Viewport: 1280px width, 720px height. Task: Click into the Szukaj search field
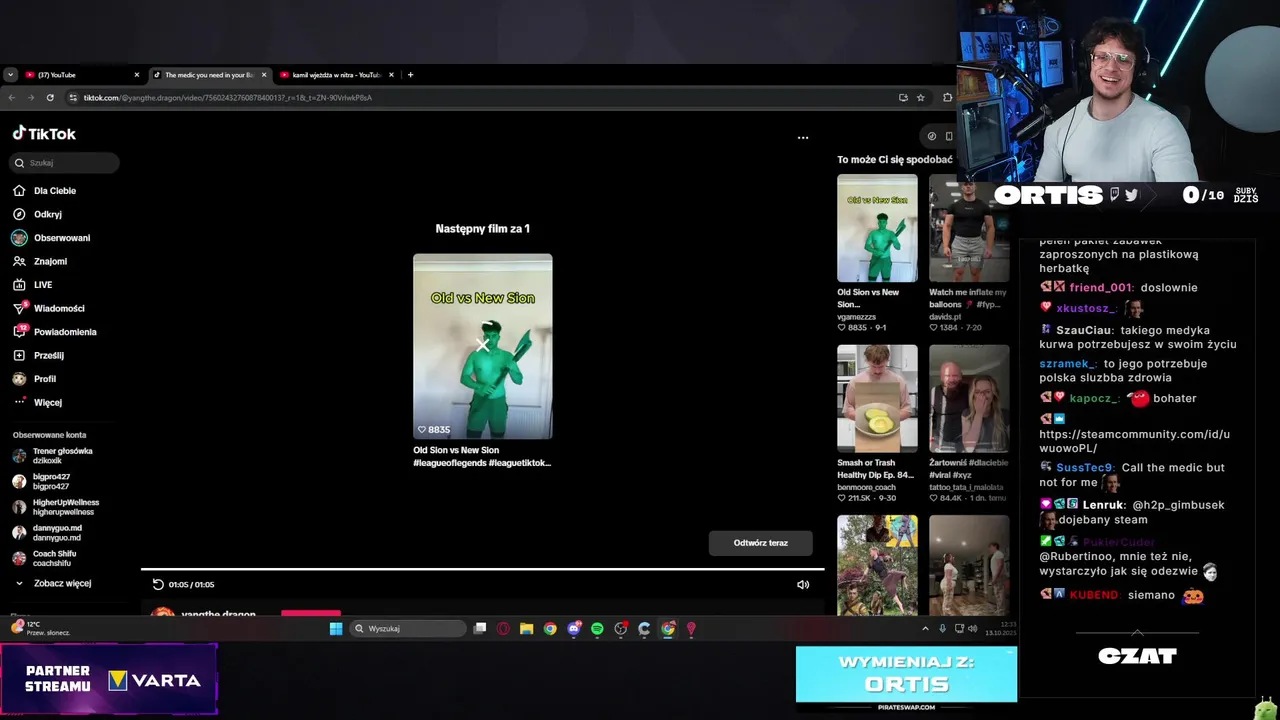point(64,163)
